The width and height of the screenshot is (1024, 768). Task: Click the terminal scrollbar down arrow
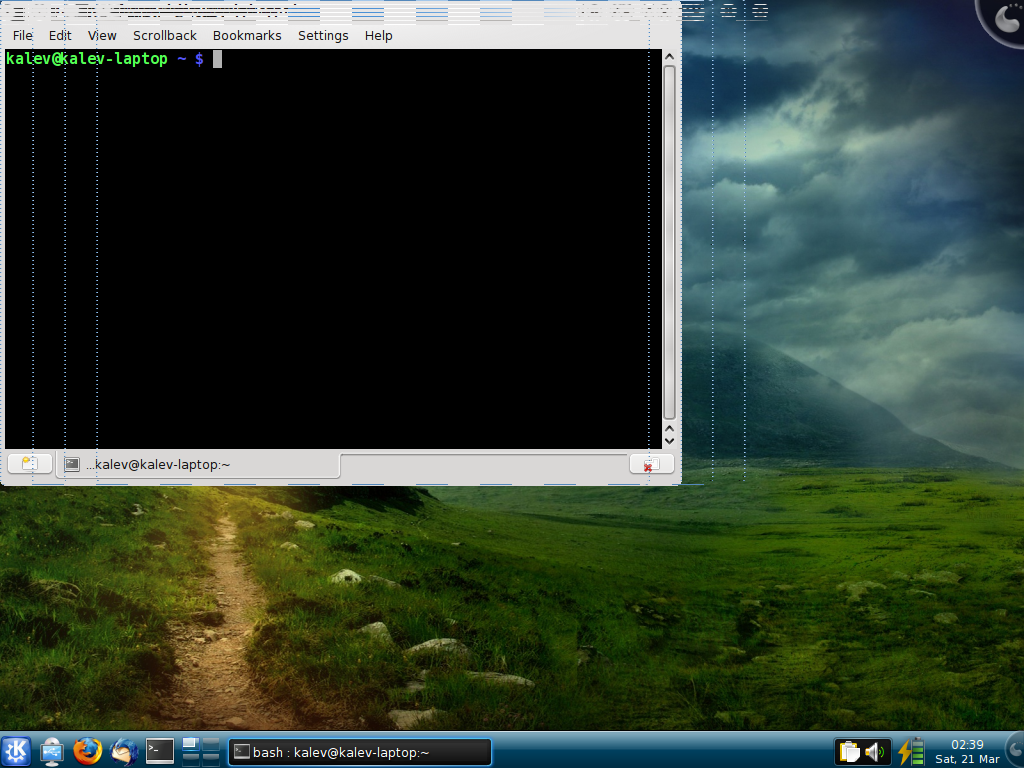[x=669, y=439]
